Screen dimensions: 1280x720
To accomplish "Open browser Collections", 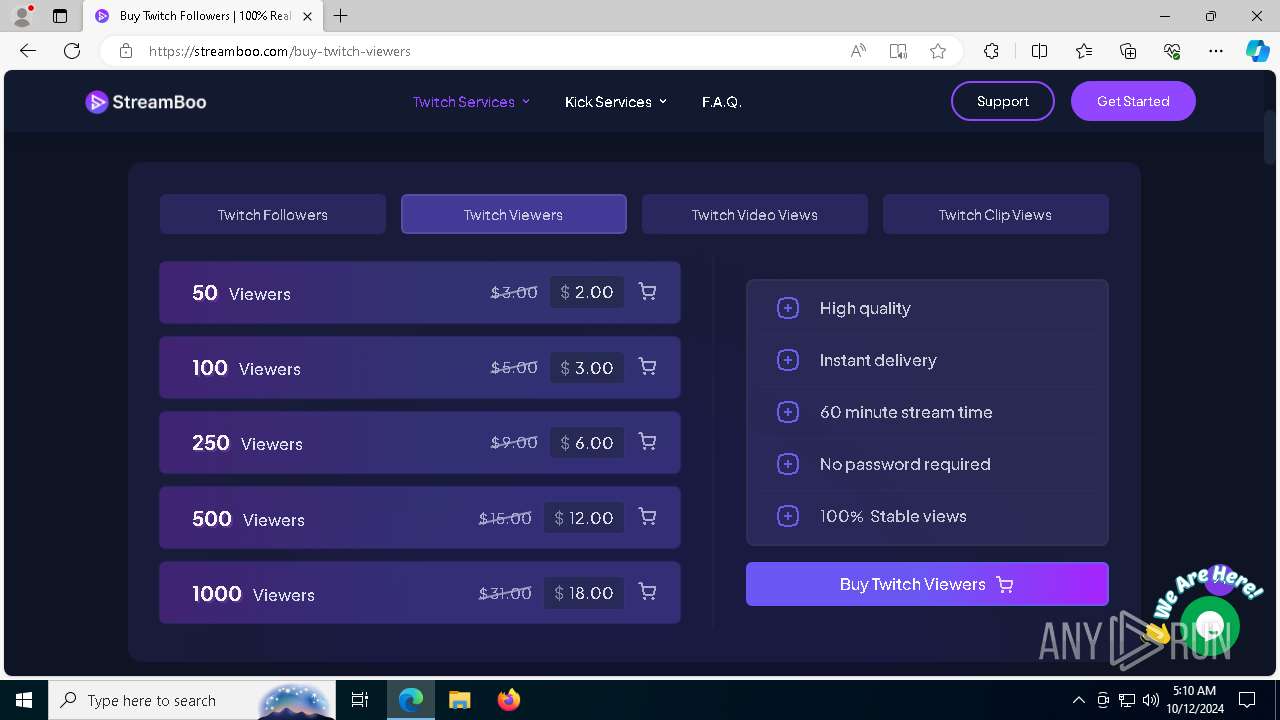I will coord(1128,51).
